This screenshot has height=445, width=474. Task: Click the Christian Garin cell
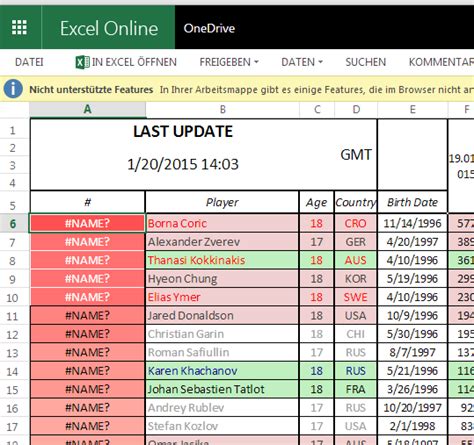[x=222, y=334]
